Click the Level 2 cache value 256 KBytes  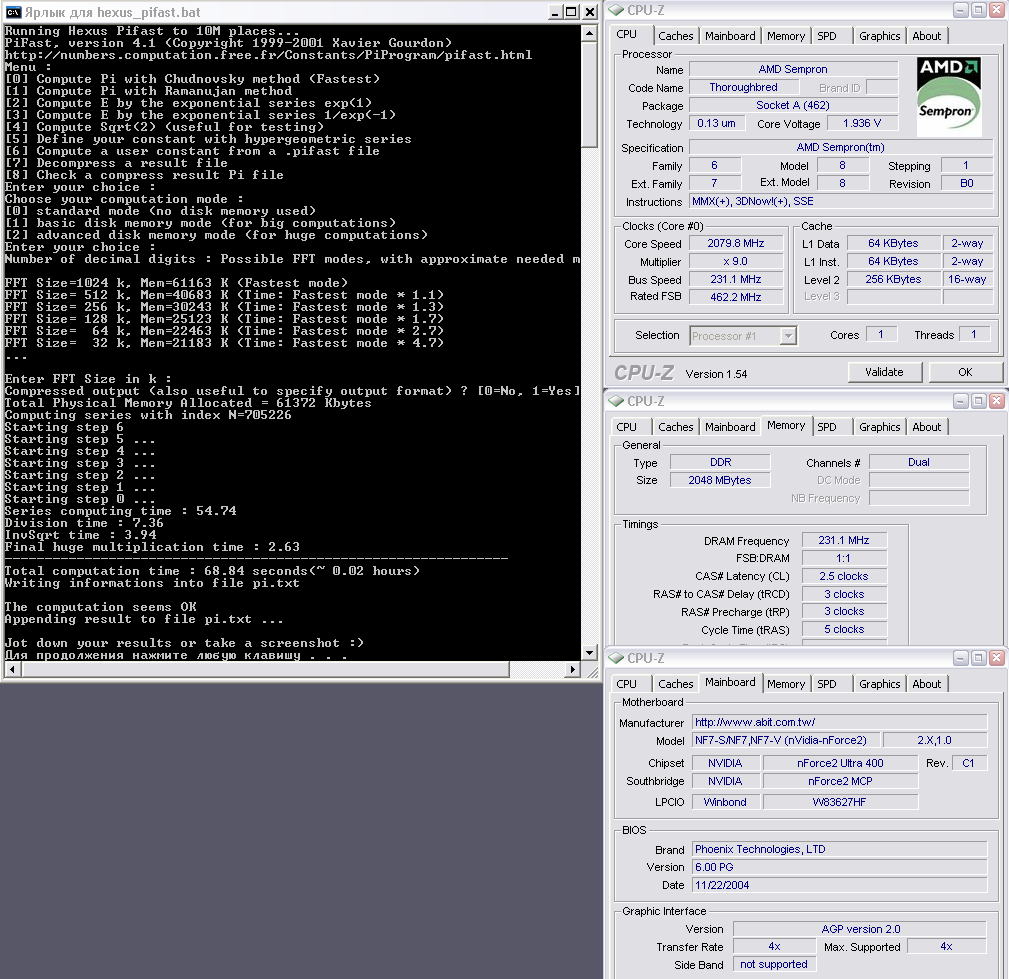point(893,279)
